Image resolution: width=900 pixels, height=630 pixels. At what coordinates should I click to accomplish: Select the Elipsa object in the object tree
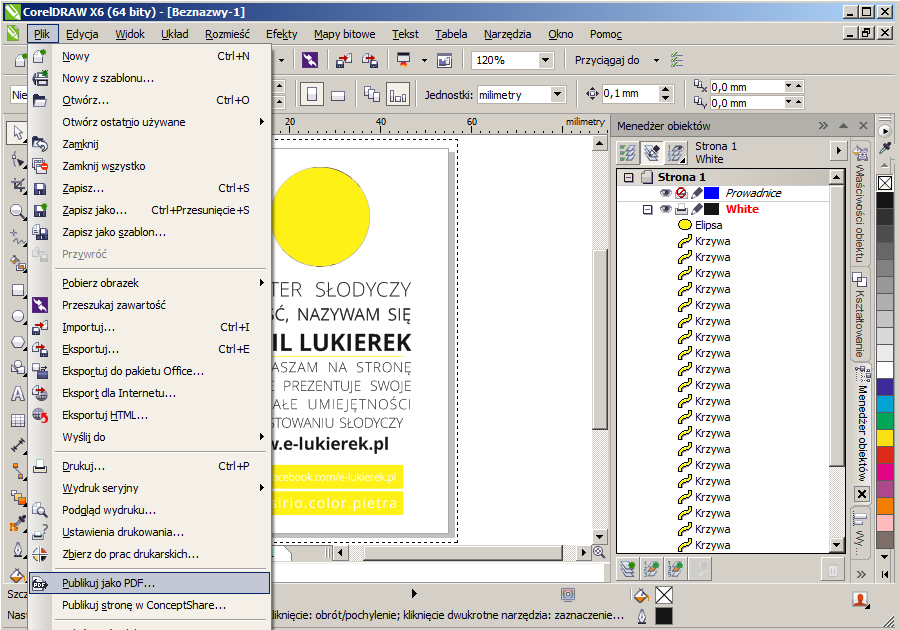[708, 225]
